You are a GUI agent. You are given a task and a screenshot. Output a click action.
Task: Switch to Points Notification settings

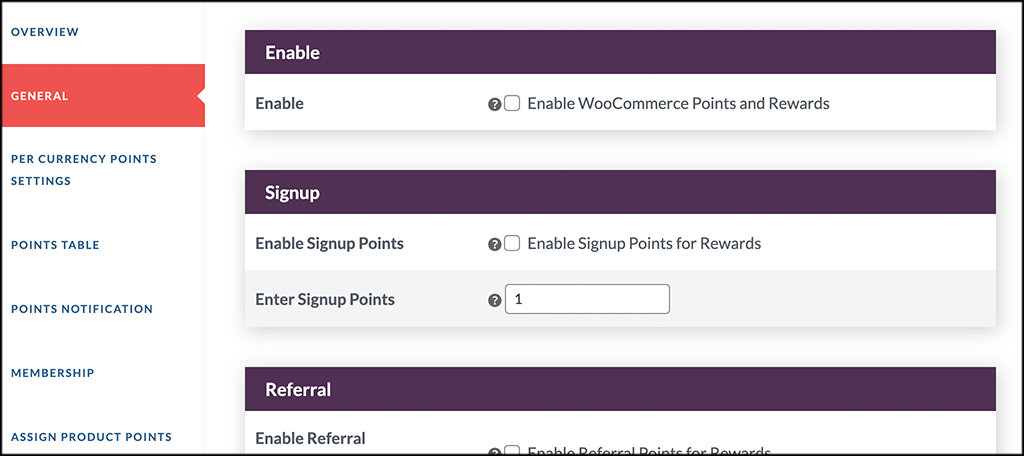coord(82,309)
